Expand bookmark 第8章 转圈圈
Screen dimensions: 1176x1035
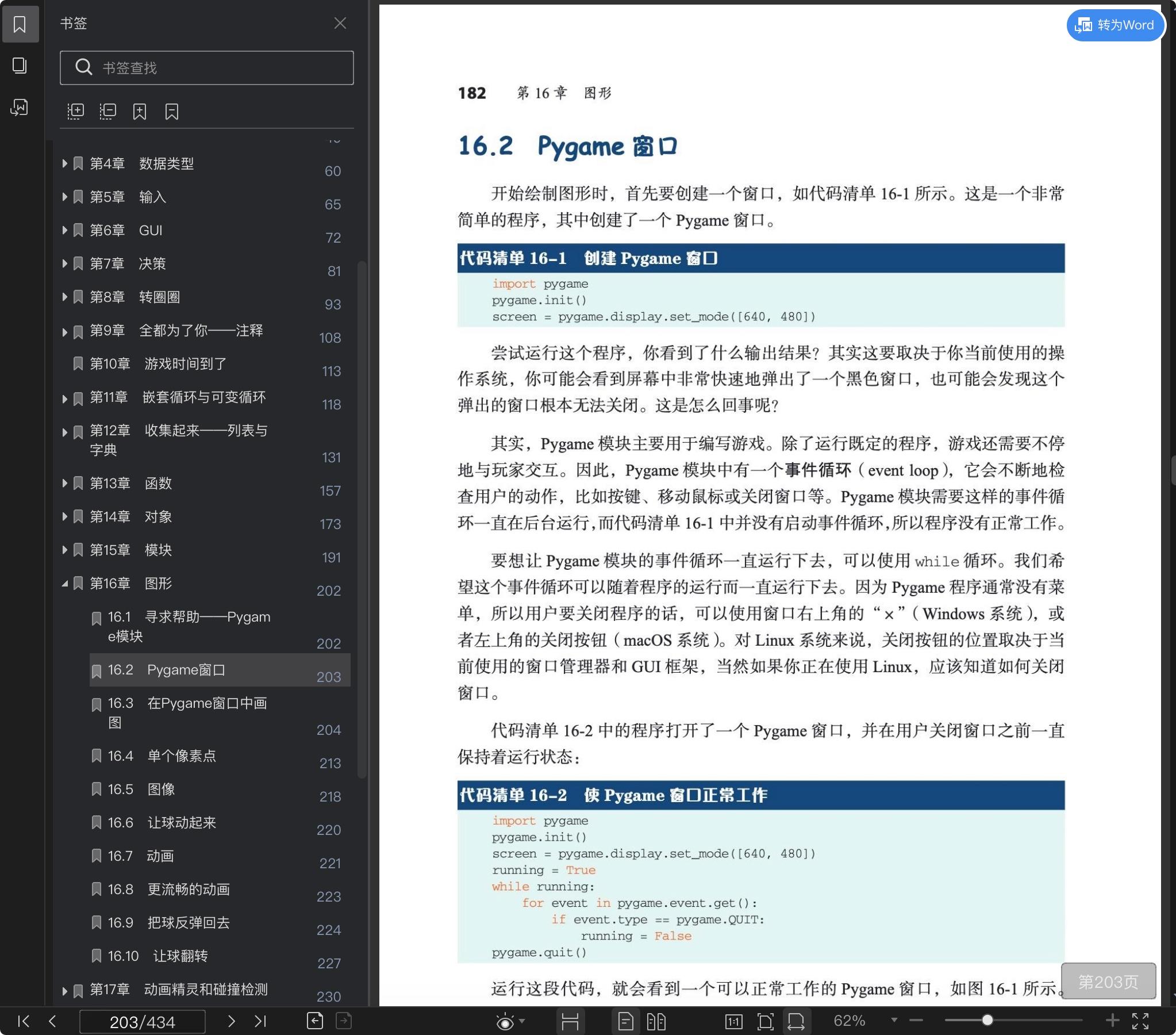click(x=64, y=297)
